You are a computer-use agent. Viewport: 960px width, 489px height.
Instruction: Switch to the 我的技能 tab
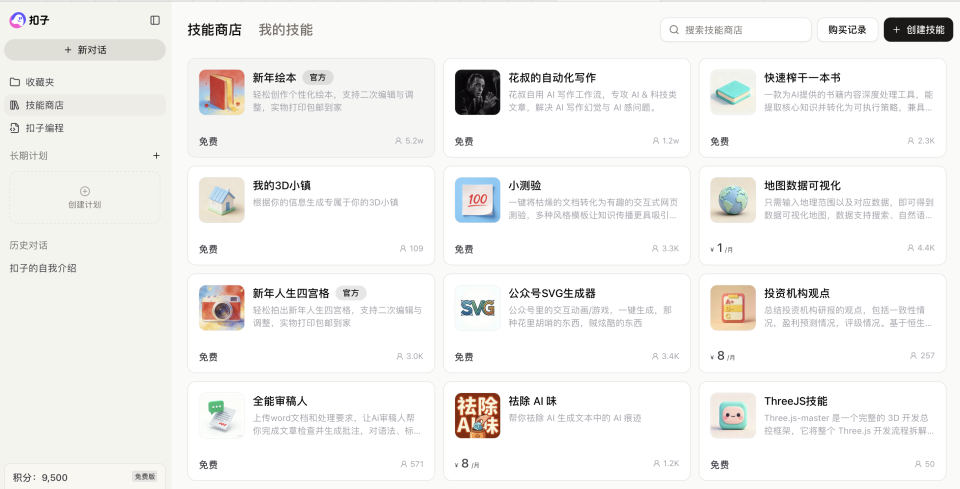click(x=285, y=29)
